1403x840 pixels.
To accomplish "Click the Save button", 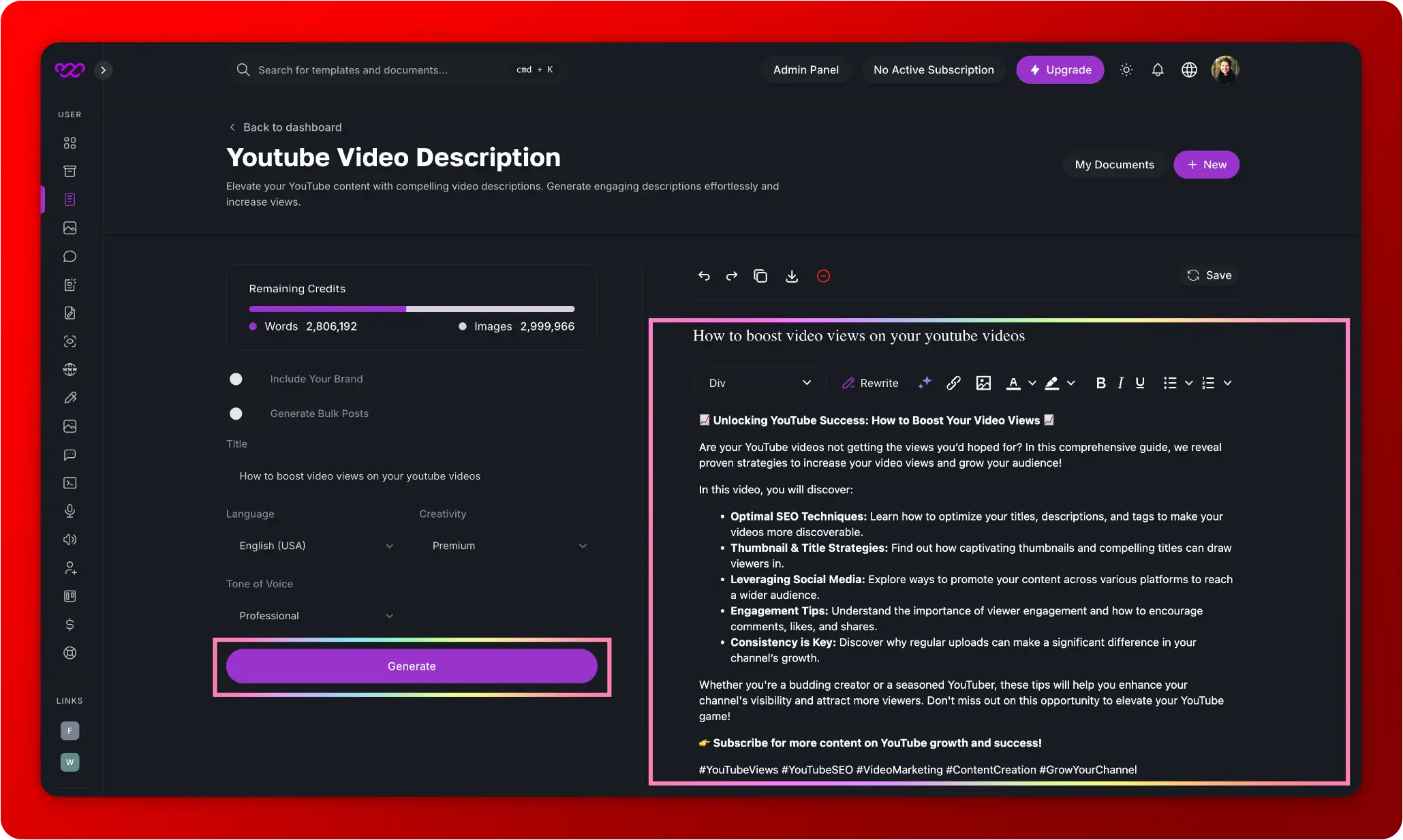I will tap(1209, 275).
